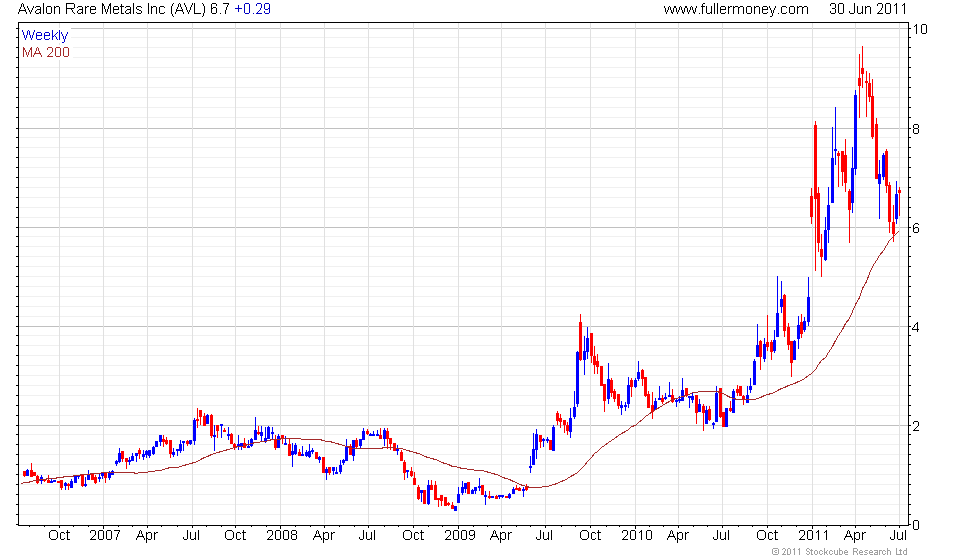Click the '6.7' last price value in title
Image resolution: width=960 pixels, height=560 pixels.
[220, 9]
